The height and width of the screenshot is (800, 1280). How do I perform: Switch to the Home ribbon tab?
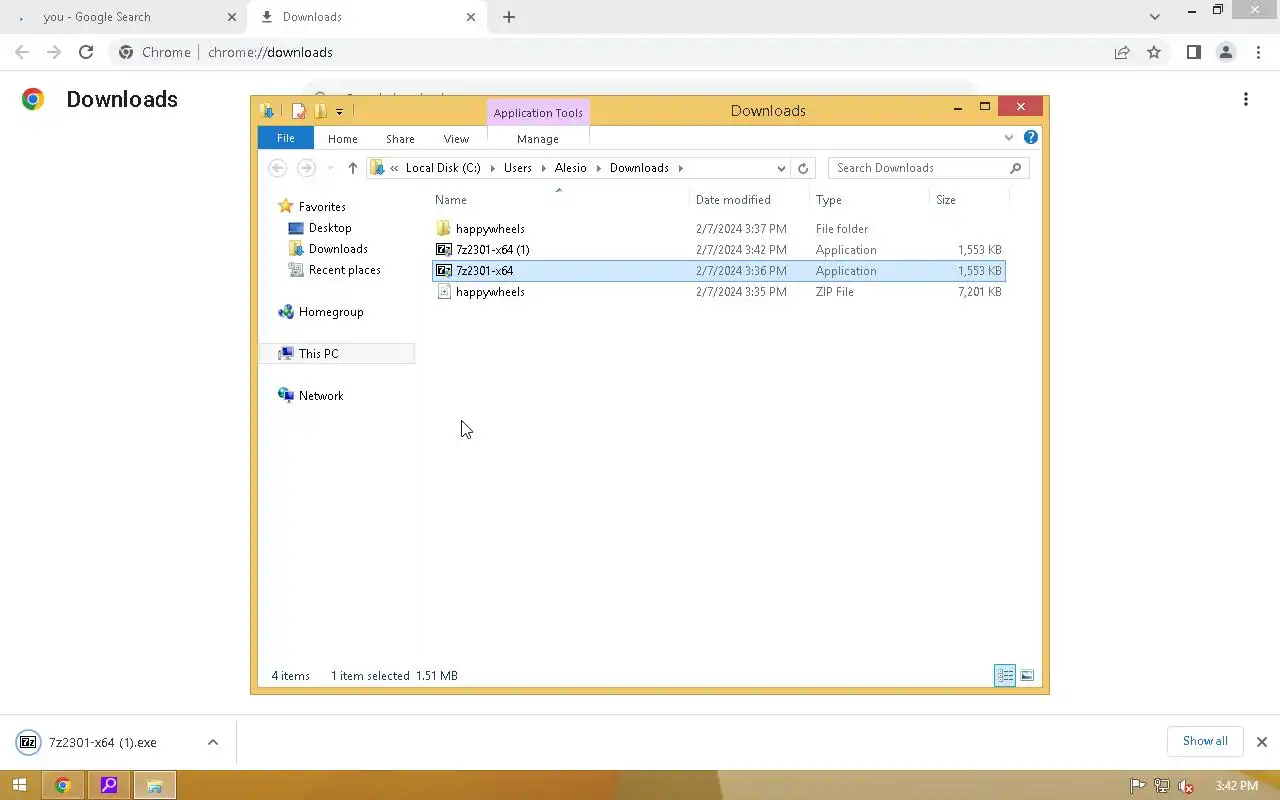tap(342, 139)
